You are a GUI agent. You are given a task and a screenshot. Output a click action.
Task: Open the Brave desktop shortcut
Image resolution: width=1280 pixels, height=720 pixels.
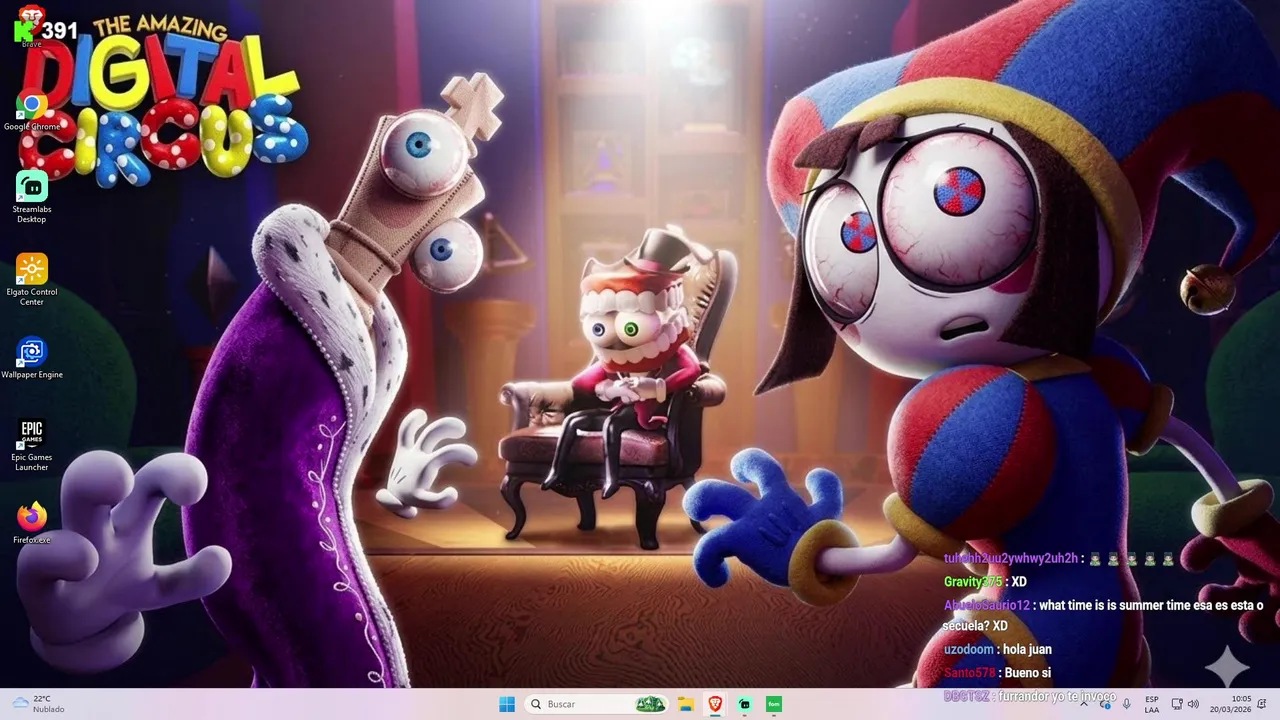point(32,26)
